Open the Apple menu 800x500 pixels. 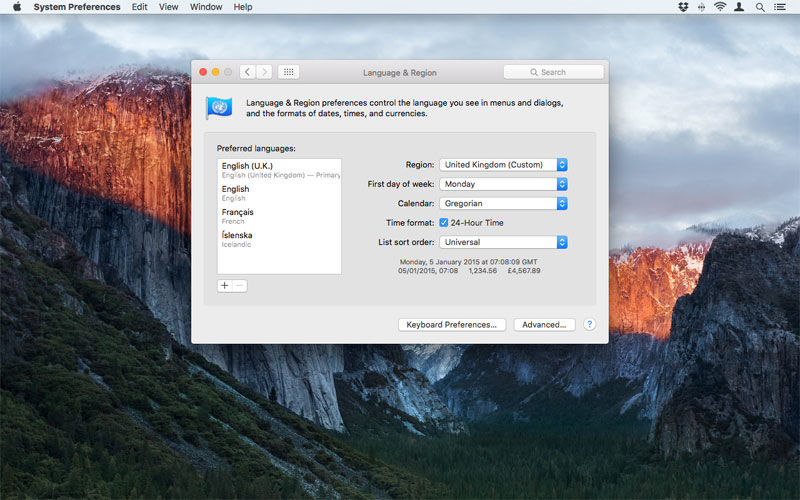coord(17,7)
